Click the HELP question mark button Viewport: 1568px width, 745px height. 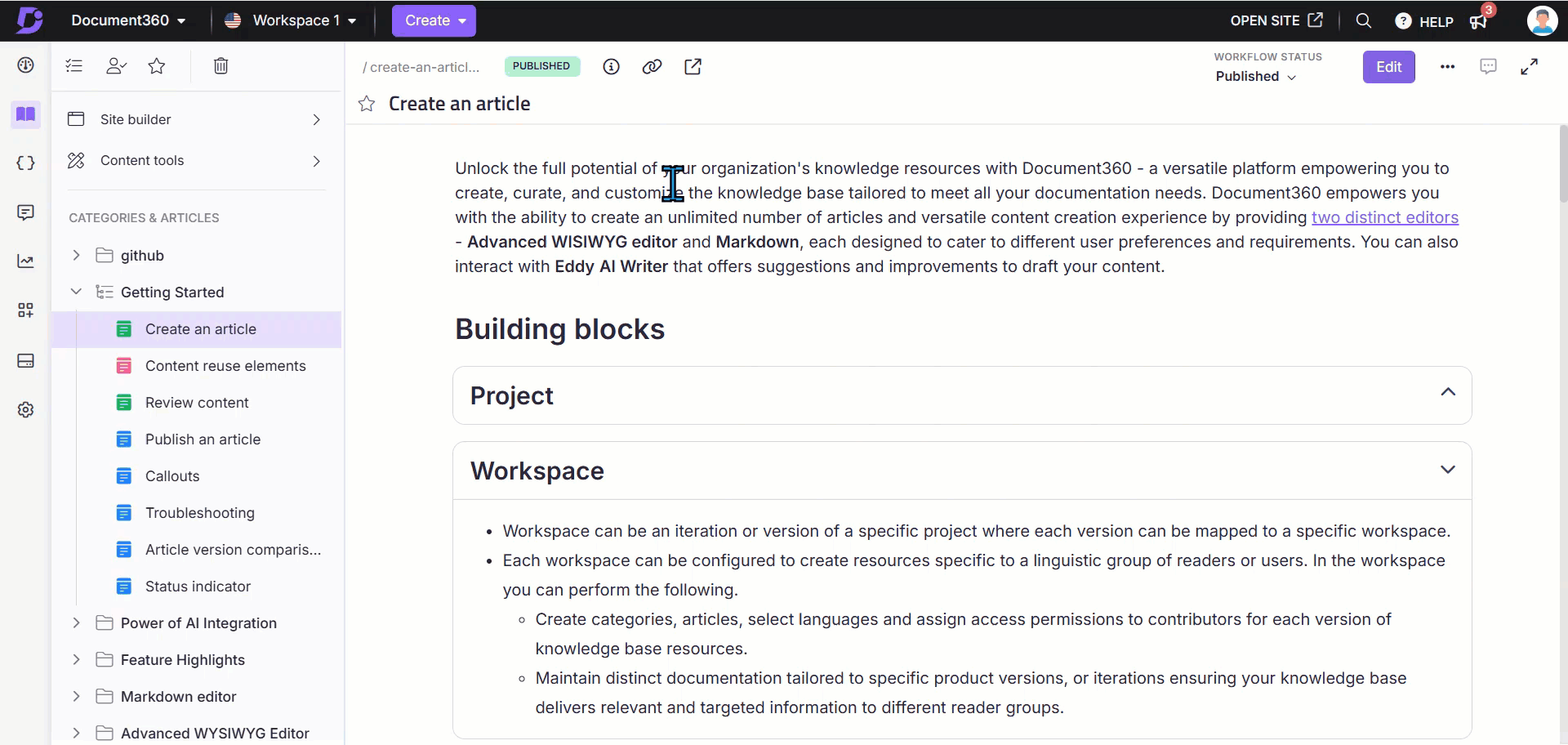coord(1424,21)
